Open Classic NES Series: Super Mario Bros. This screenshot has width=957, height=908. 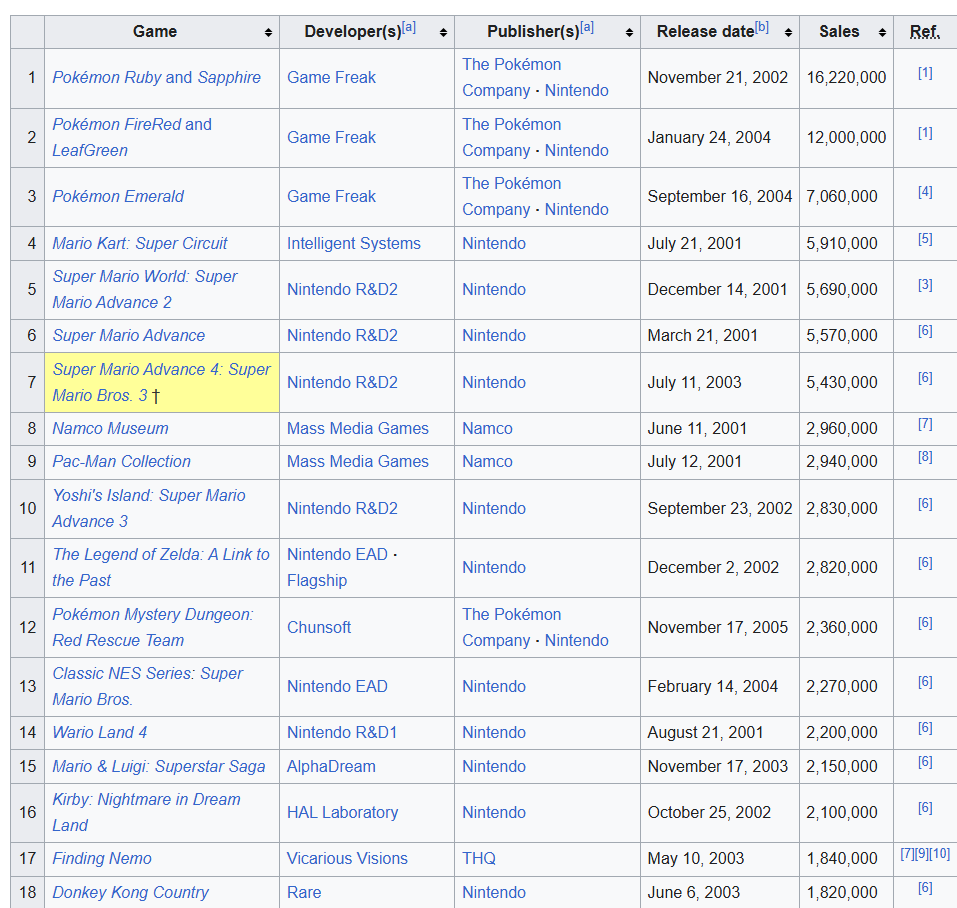pos(147,686)
